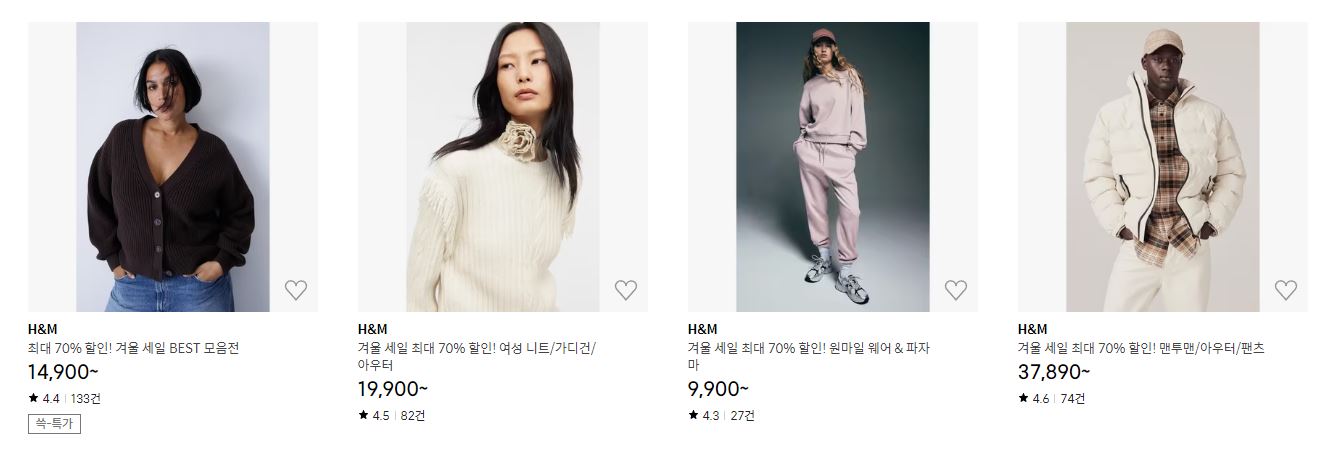
Task: Open the pink sweatsuit product photo
Action: [833, 167]
